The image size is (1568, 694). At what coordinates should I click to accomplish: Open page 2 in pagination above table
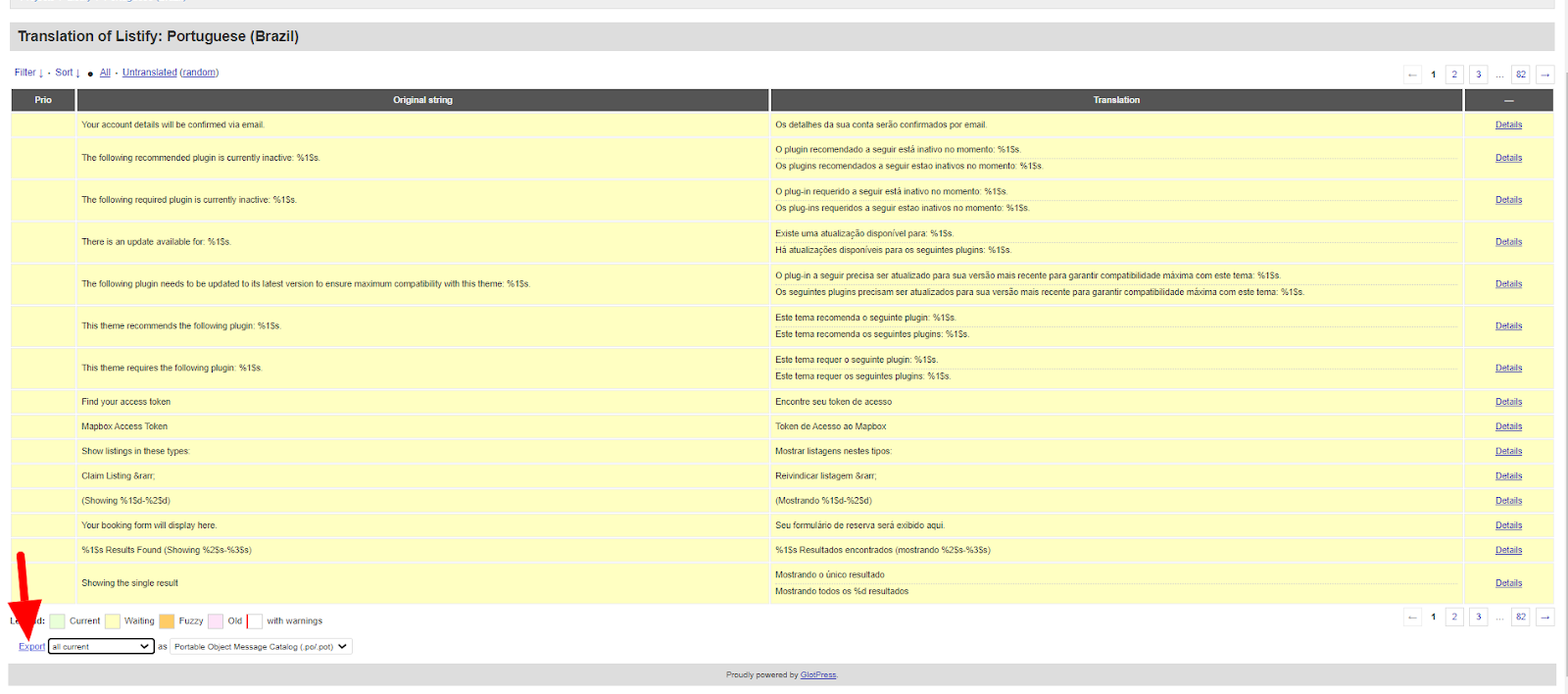1454,74
